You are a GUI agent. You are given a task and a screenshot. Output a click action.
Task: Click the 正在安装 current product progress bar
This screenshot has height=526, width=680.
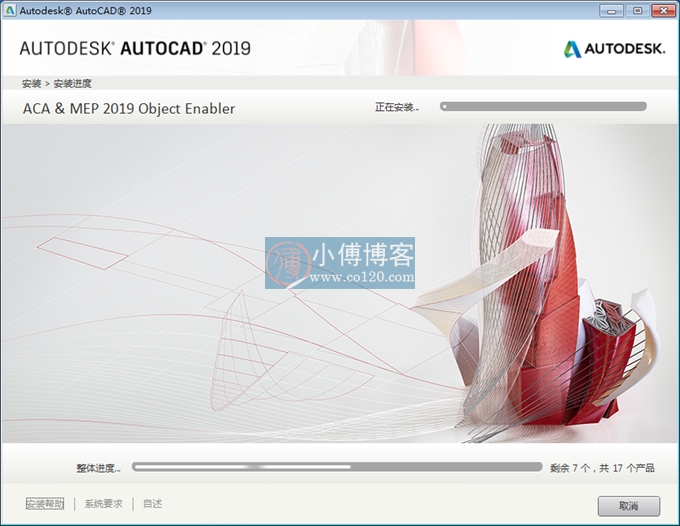point(543,106)
